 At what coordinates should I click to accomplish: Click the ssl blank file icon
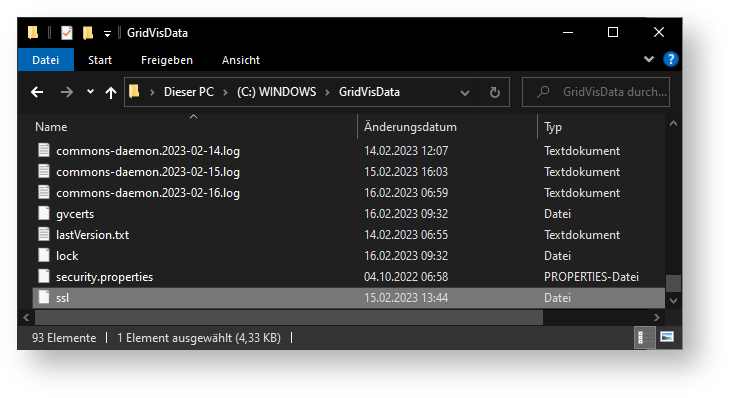point(44,297)
